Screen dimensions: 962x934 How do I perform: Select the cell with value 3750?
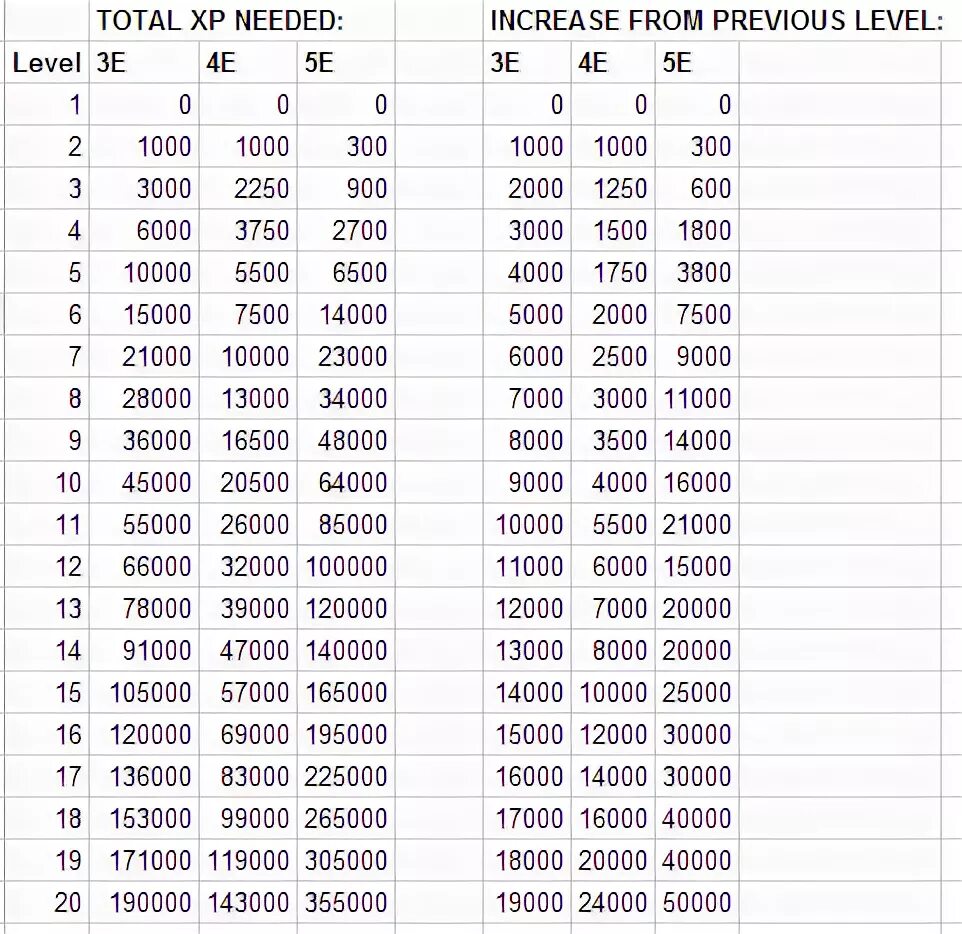248,230
